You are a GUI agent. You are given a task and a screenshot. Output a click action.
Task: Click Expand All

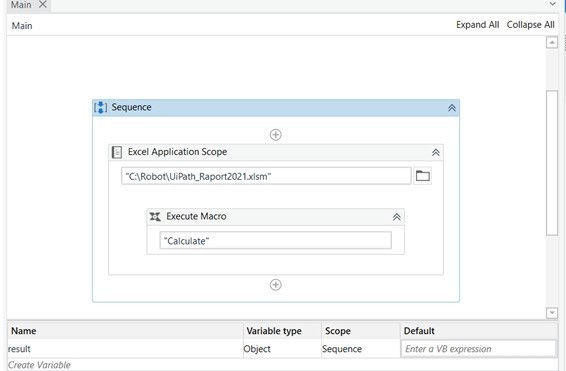coord(477,25)
